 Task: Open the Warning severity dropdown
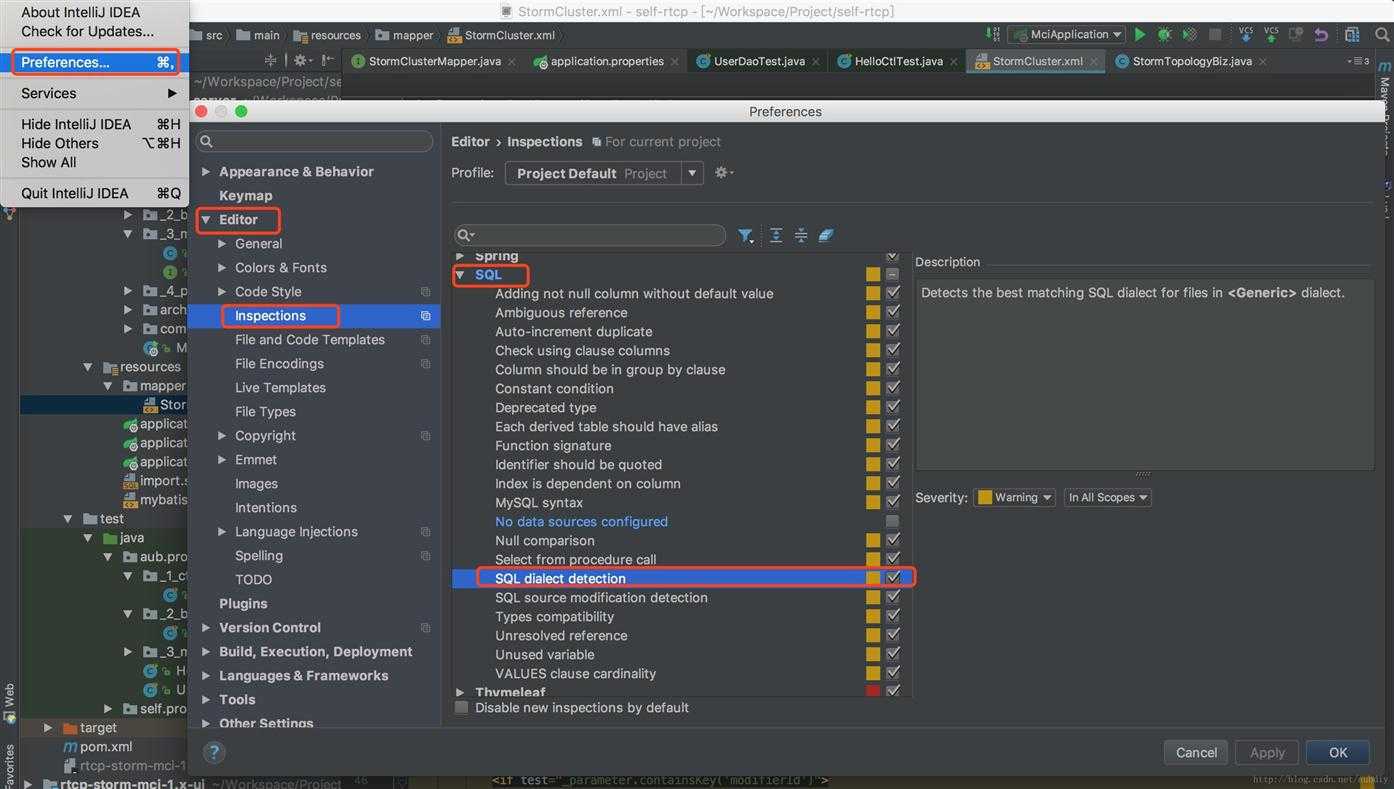(x=1015, y=497)
